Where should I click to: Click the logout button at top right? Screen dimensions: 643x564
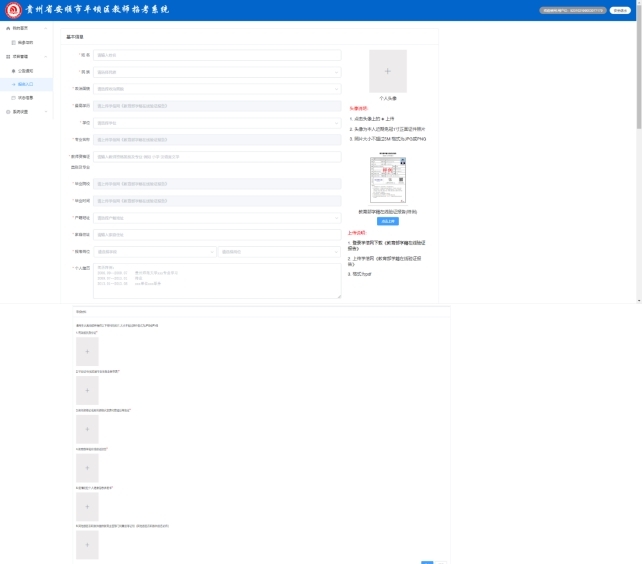click(x=621, y=10)
